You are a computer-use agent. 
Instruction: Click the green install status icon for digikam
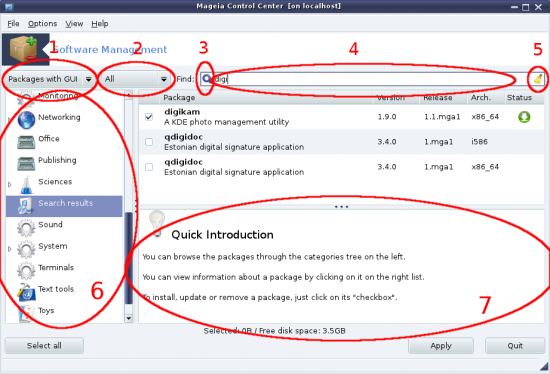pyautogui.click(x=524, y=117)
